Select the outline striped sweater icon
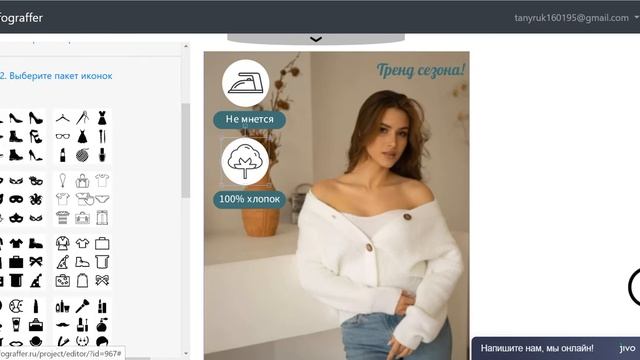Image resolution: width=640 pixels, height=360 pixels. coord(62,218)
